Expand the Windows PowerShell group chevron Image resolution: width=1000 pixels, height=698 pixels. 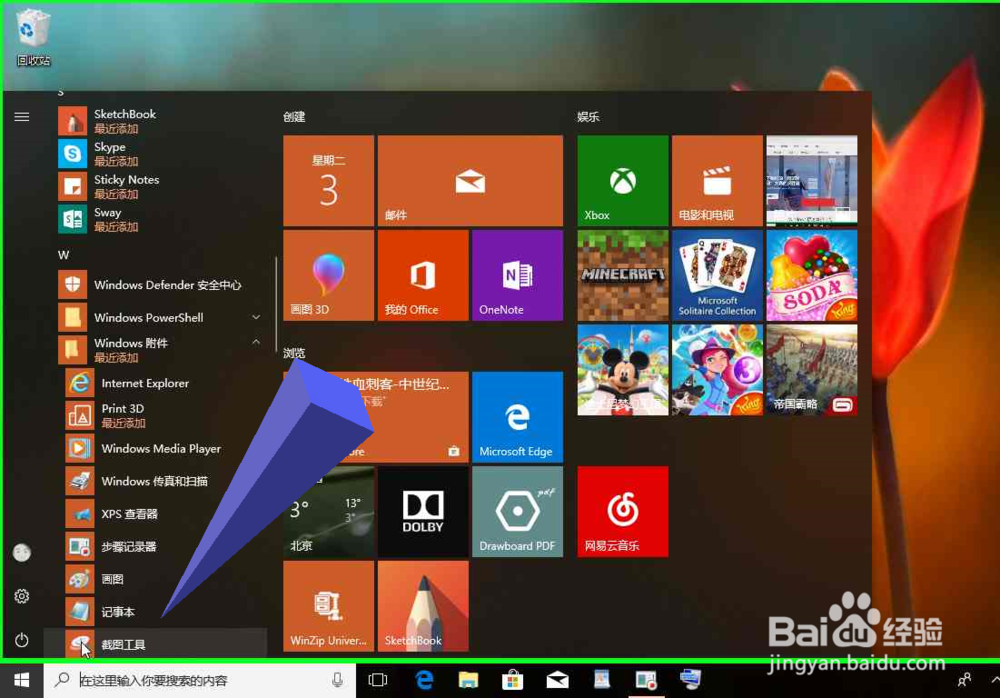(255, 317)
